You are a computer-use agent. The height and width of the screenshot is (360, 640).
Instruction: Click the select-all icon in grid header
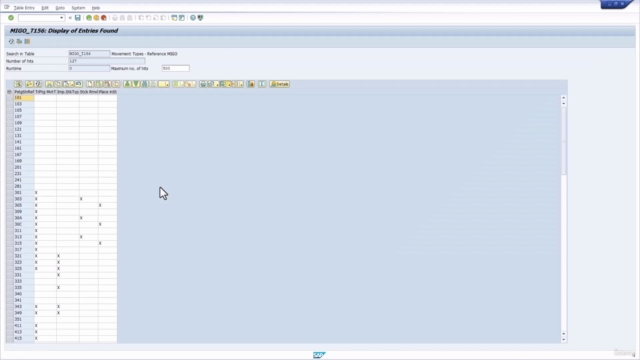[9, 92]
